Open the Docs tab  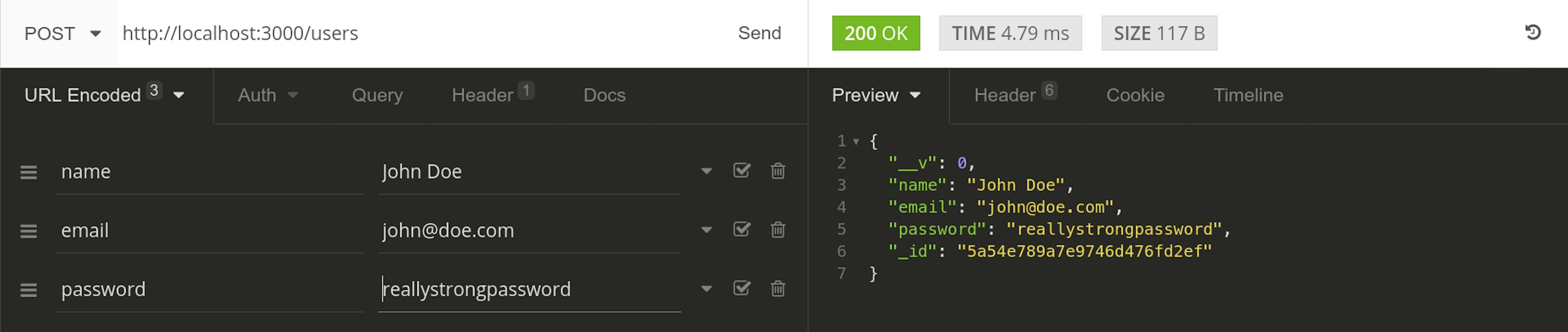(604, 96)
